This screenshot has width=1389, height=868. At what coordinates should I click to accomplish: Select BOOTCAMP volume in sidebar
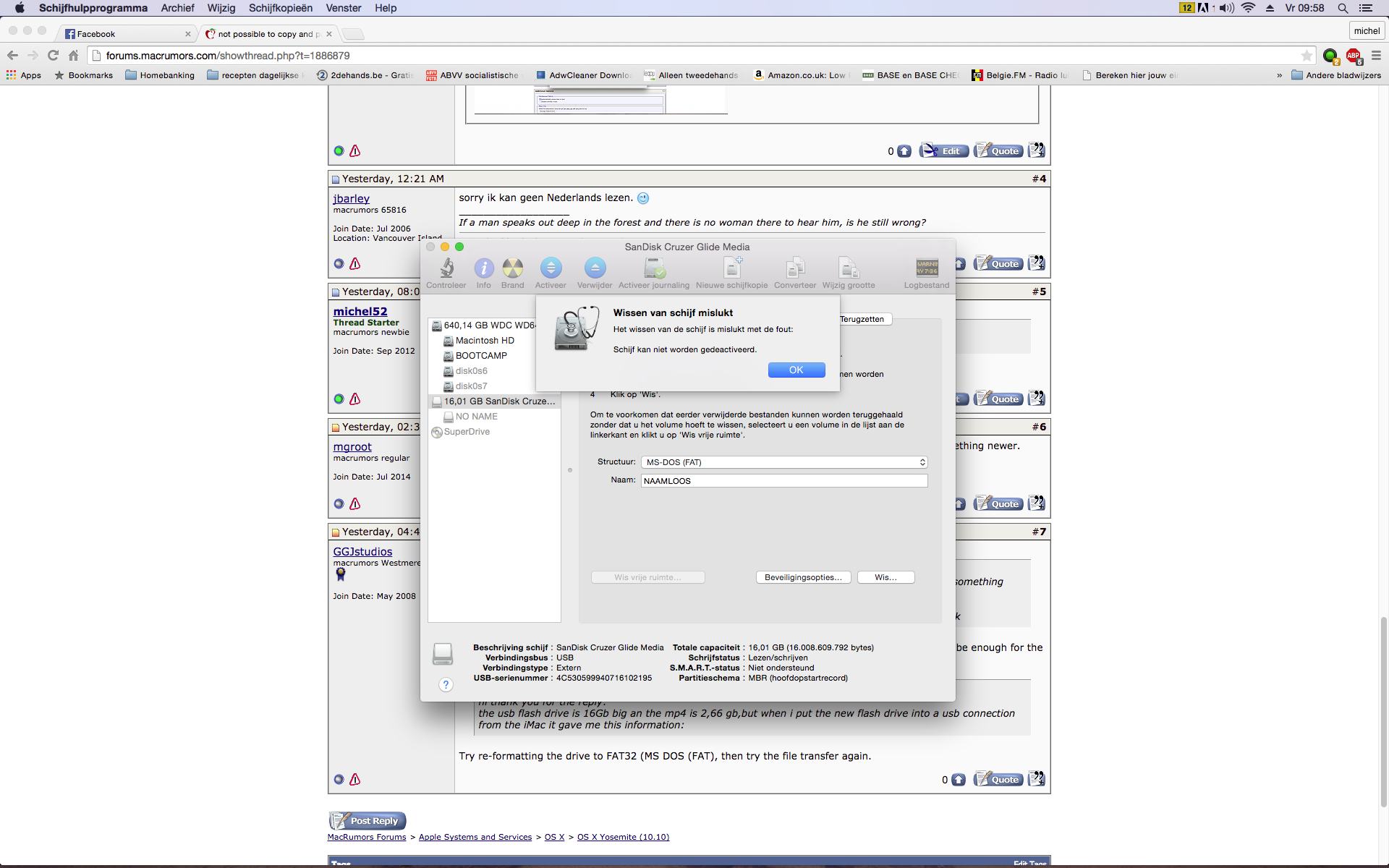click(x=481, y=356)
